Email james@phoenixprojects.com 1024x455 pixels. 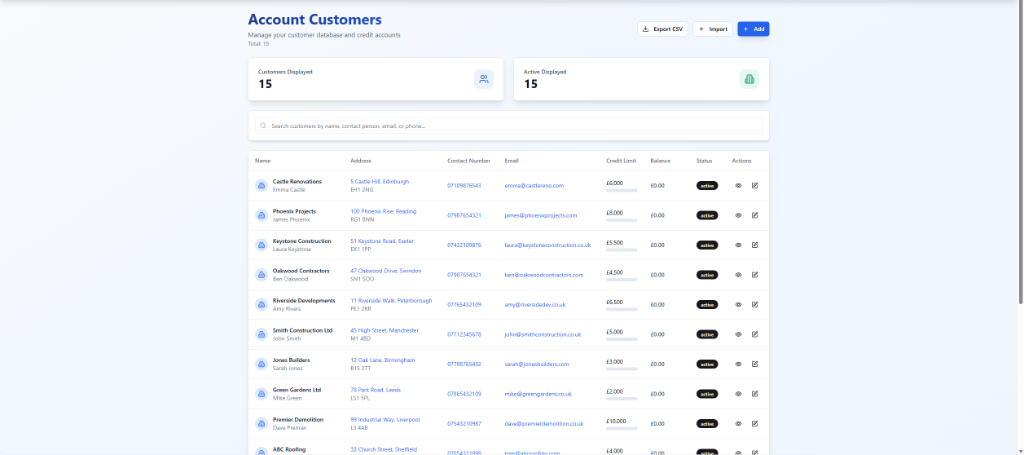(x=541, y=215)
